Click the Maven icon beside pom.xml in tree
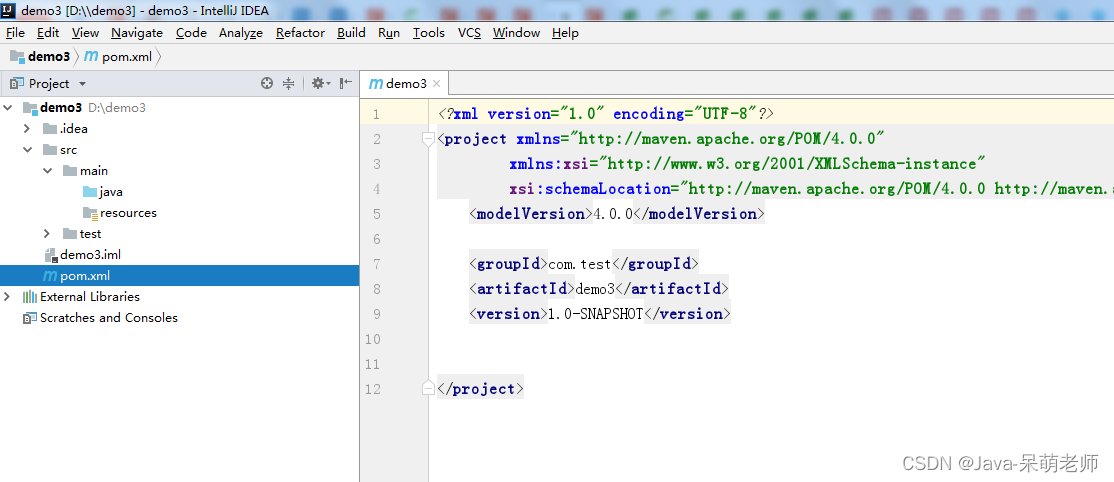1114x482 pixels. tap(50, 276)
